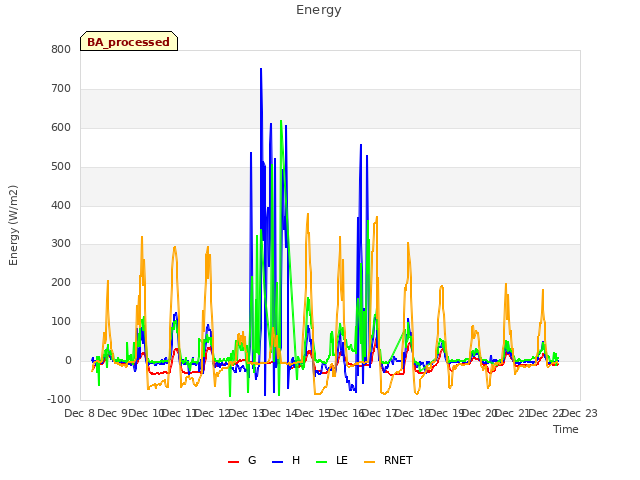The image size is (640, 480).
Task: Click the Dec 23 x-axis tick label
Action: tap(580, 413)
